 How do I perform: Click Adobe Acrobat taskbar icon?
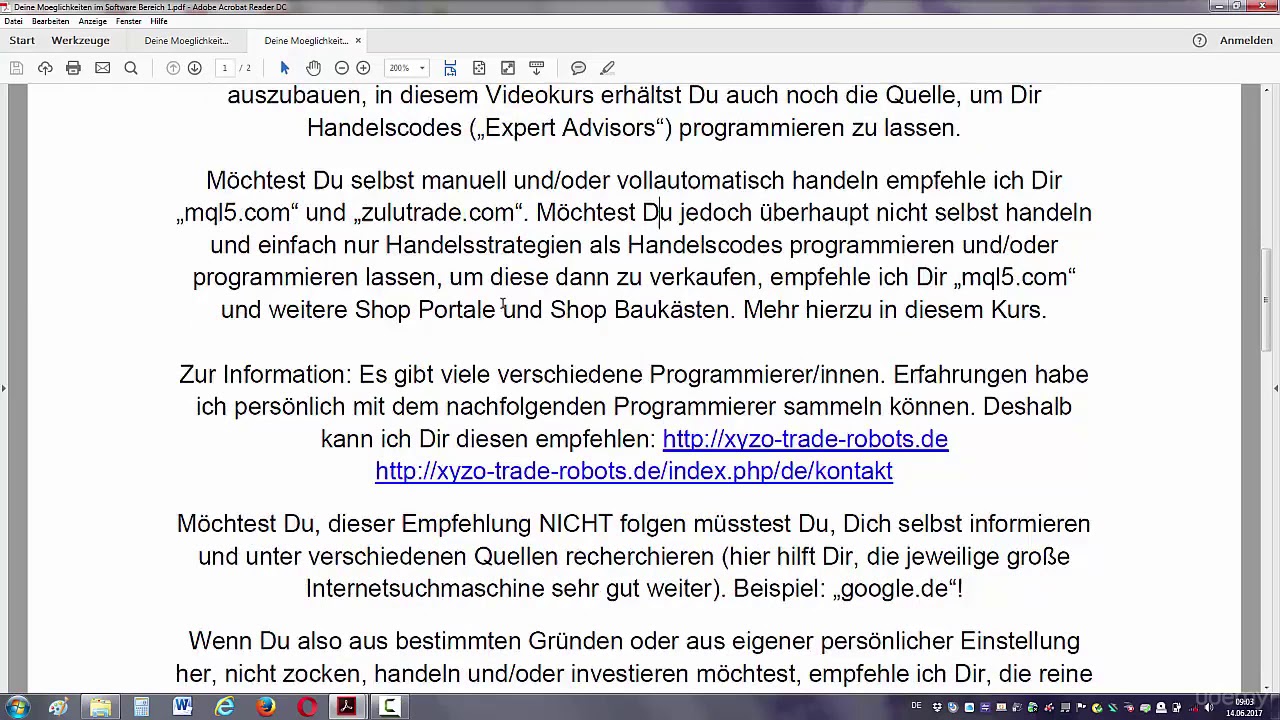click(347, 708)
